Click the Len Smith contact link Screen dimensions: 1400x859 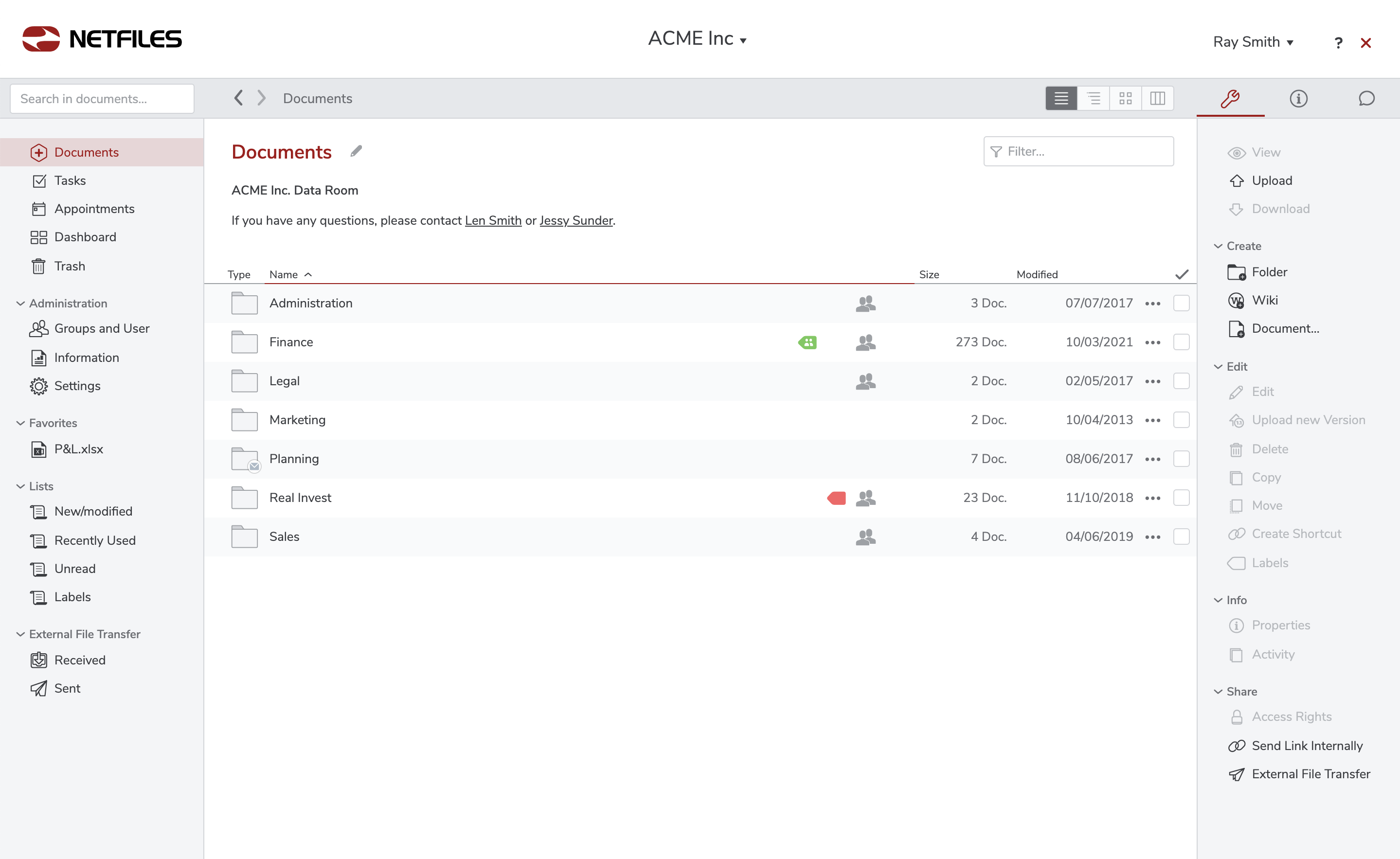[493, 220]
